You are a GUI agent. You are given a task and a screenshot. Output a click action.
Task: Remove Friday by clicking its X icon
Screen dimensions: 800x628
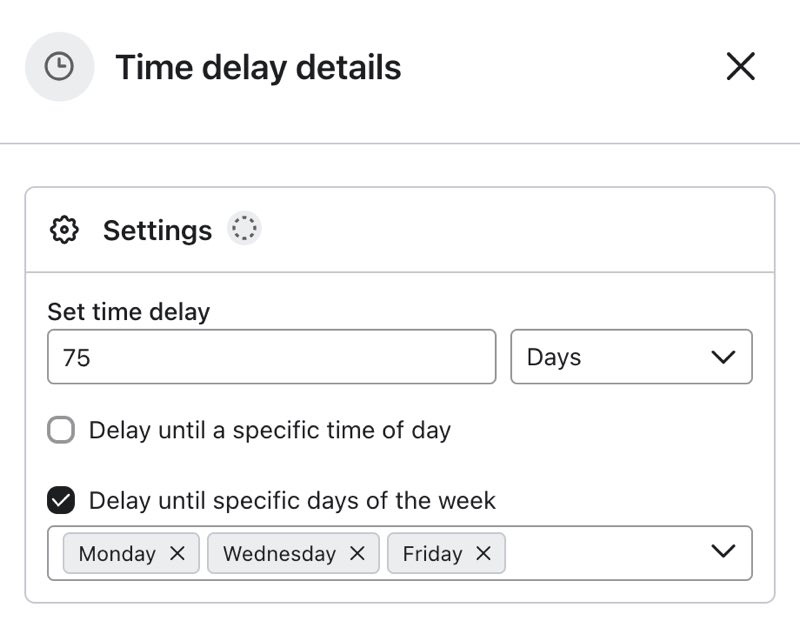click(484, 552)
